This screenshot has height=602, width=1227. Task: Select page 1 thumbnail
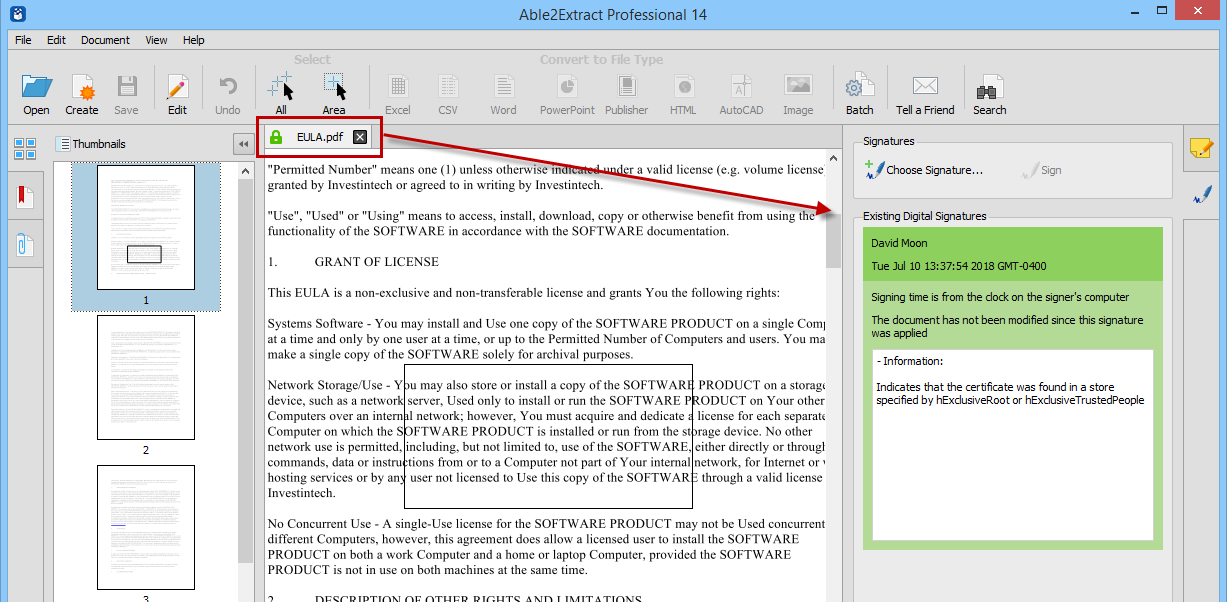tap(146, 229)
